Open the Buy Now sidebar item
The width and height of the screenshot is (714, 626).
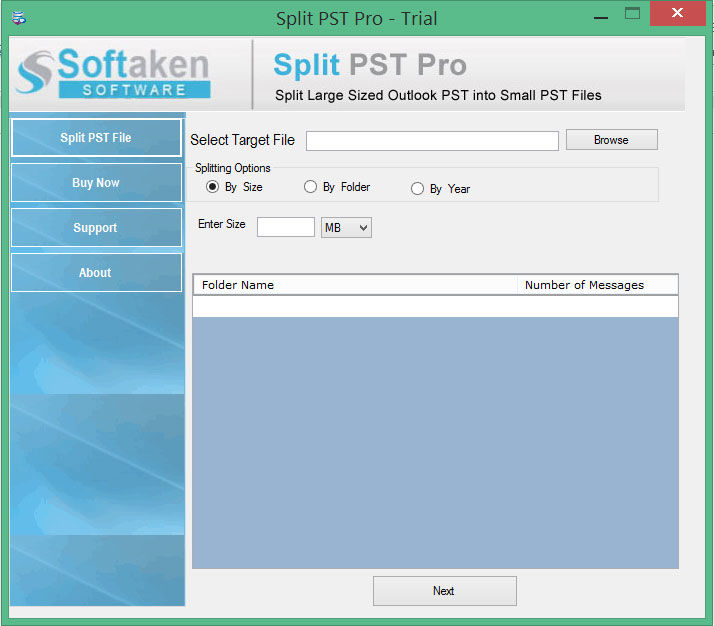pyautogui.click(x=96, y=183)
